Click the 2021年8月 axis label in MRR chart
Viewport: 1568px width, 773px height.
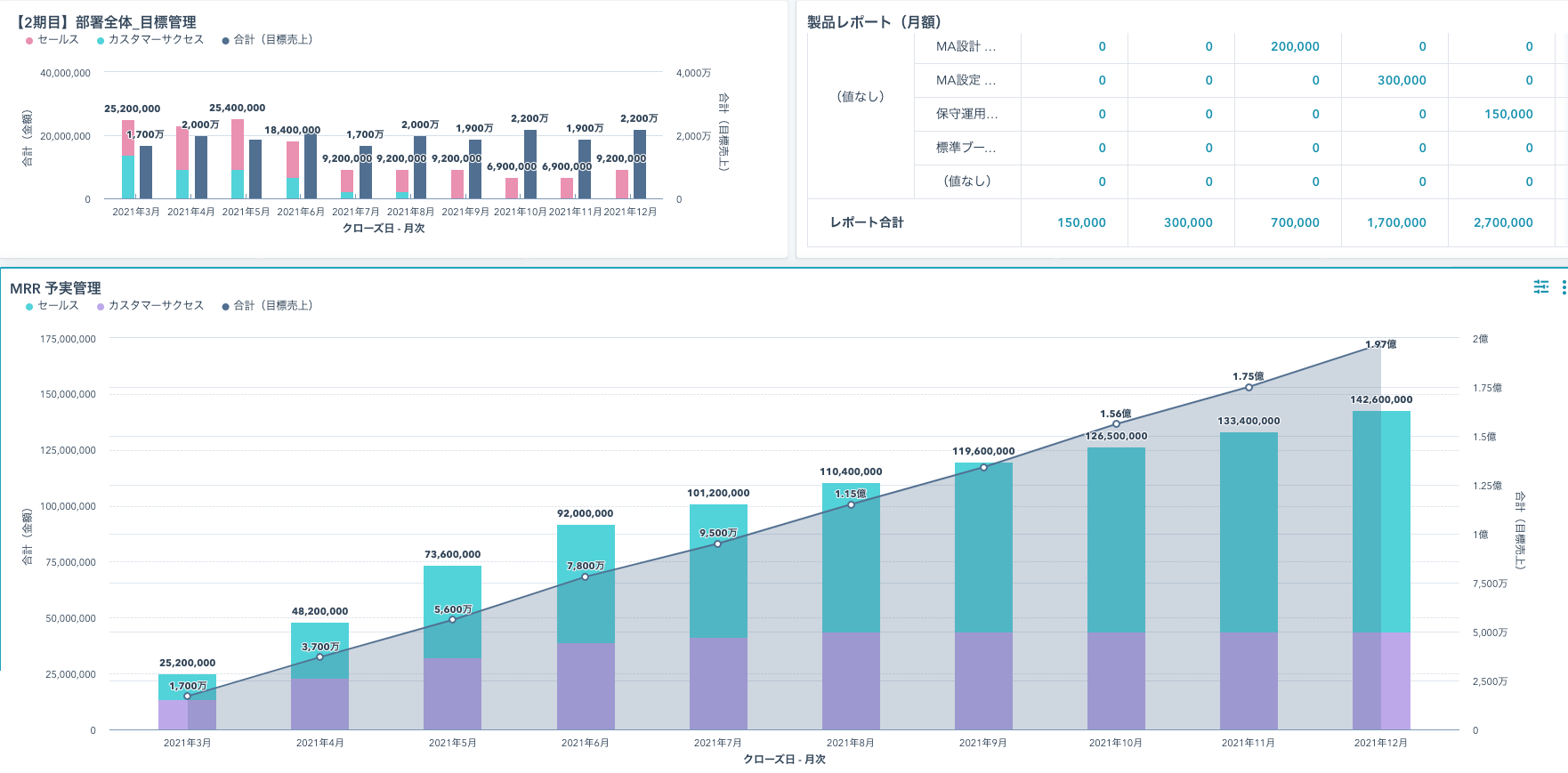[851, 743]
